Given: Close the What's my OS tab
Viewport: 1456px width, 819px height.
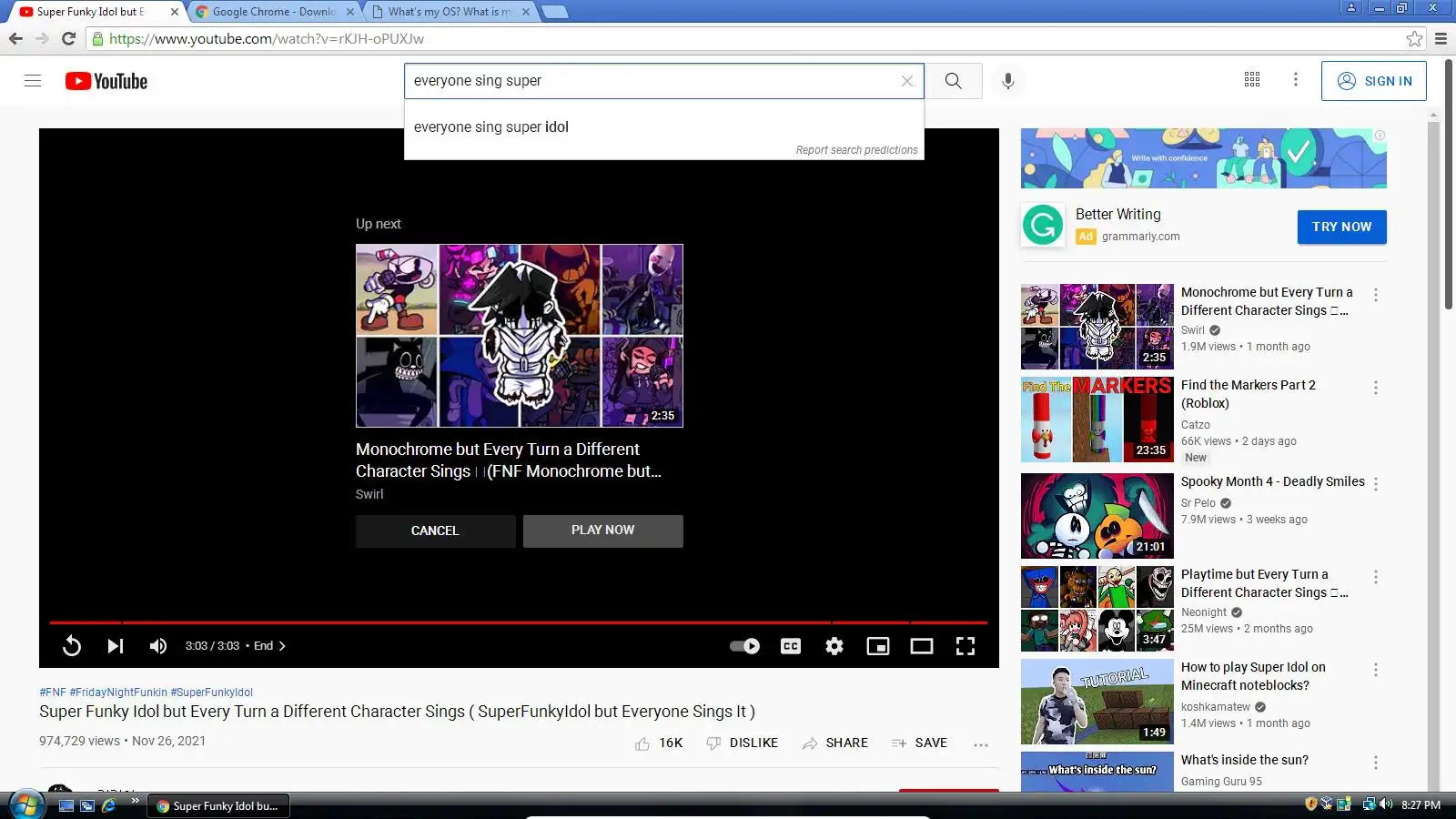Looking at the screenshot, I should (526, 12).
